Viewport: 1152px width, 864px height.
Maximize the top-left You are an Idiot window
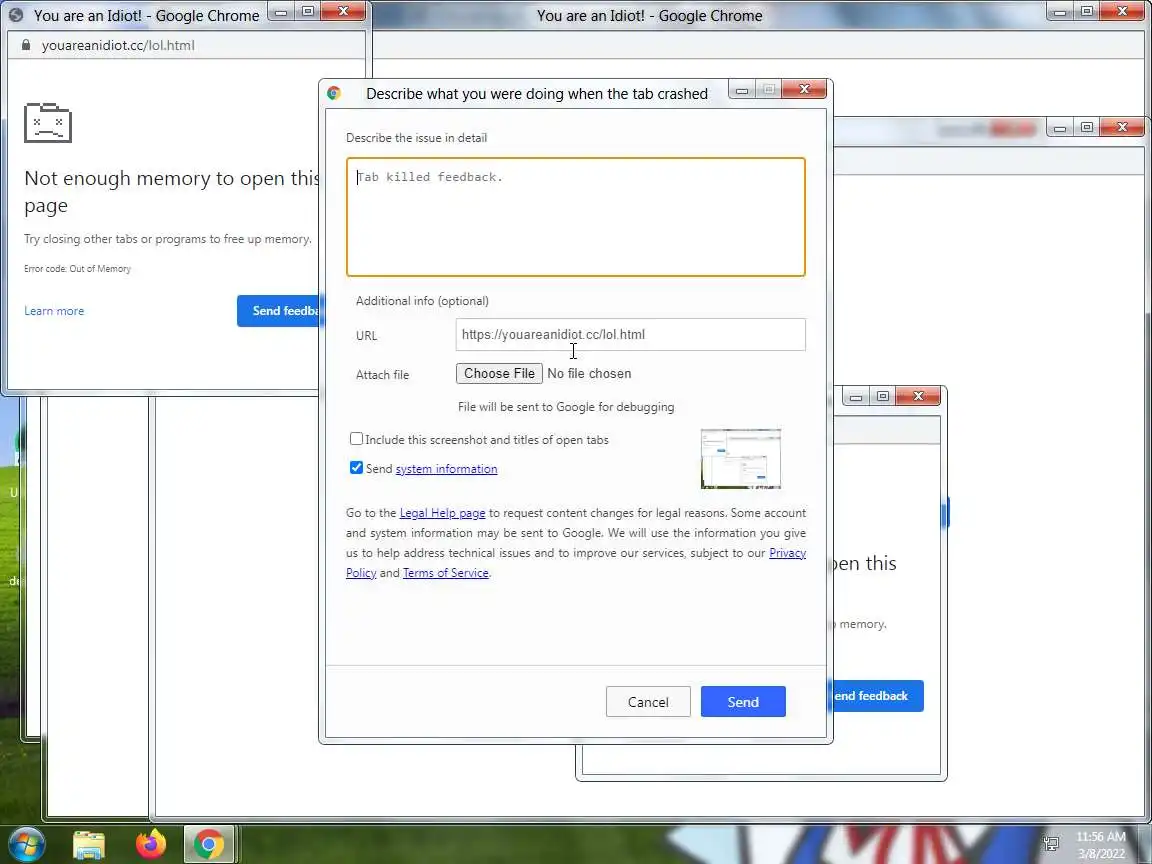pyautogui.click(x=308, y=11)
